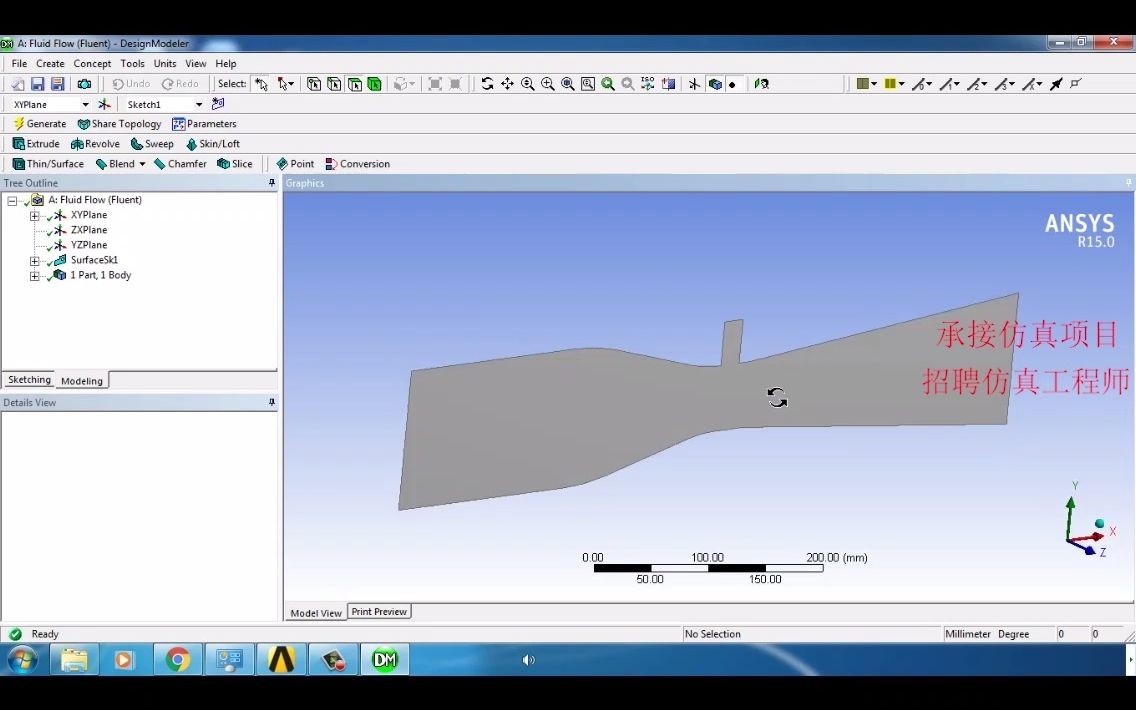The height and width of the screenshot is (710, 1136).
Task: Switch to the Sketching tab
Action: 29,380
